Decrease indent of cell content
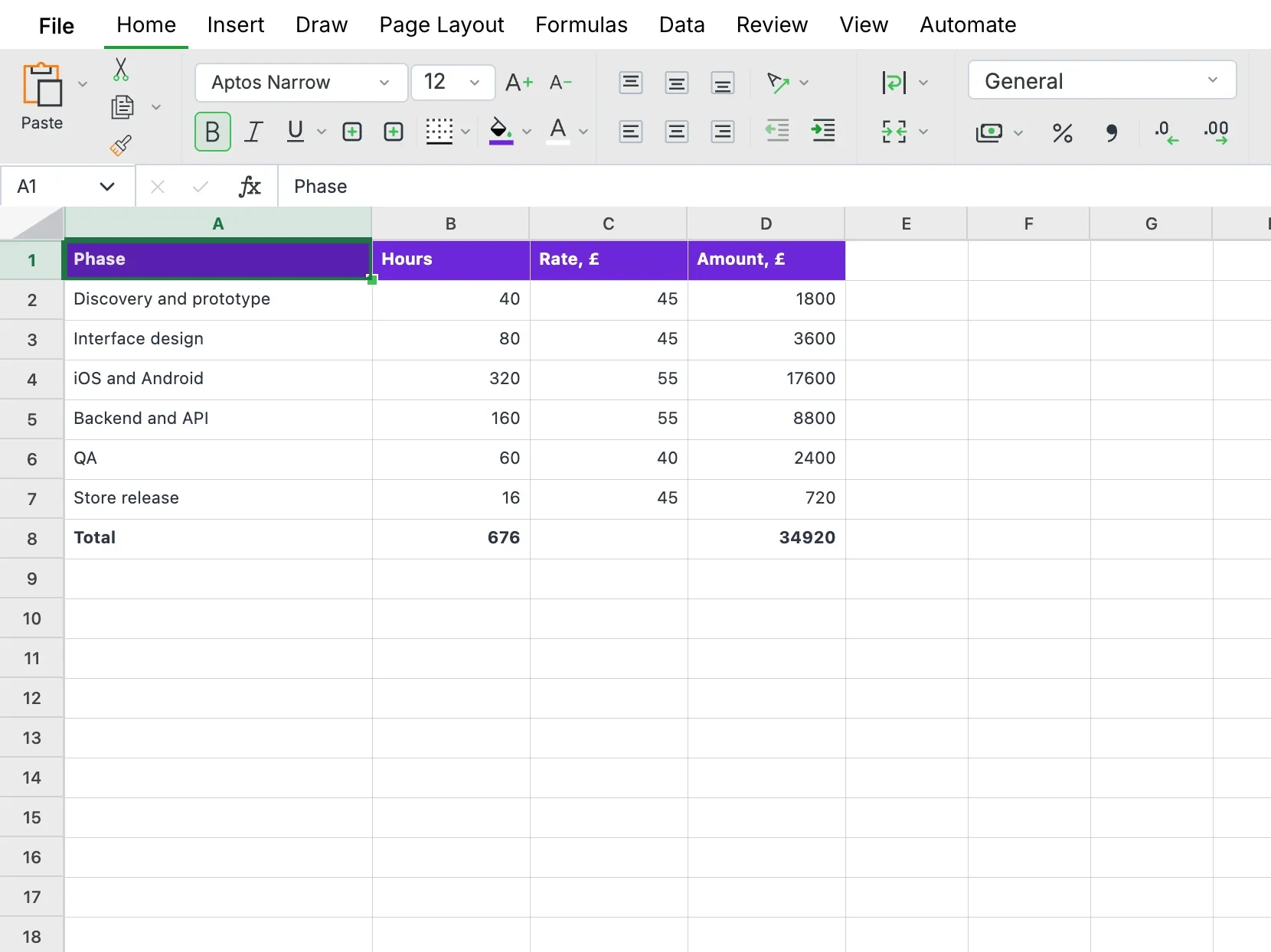Screen dimensions: 1271x952 [777, 131]
